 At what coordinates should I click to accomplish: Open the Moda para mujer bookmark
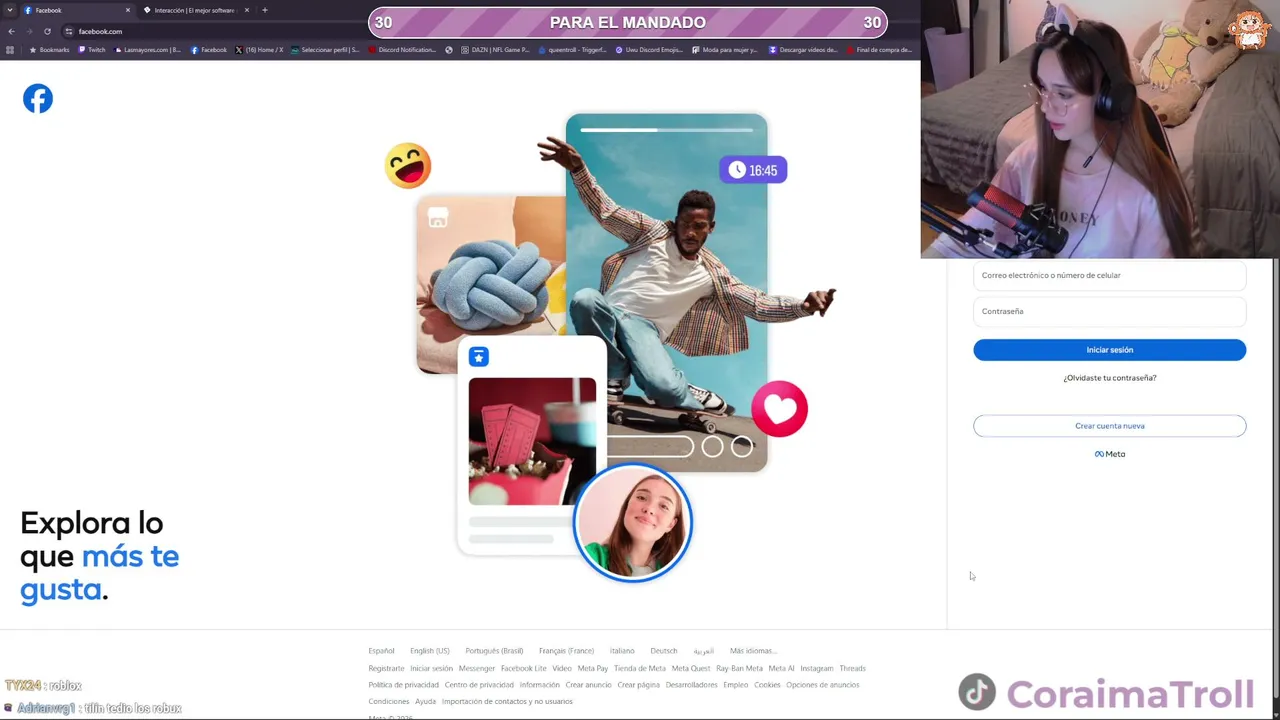[x=725, y=50]
